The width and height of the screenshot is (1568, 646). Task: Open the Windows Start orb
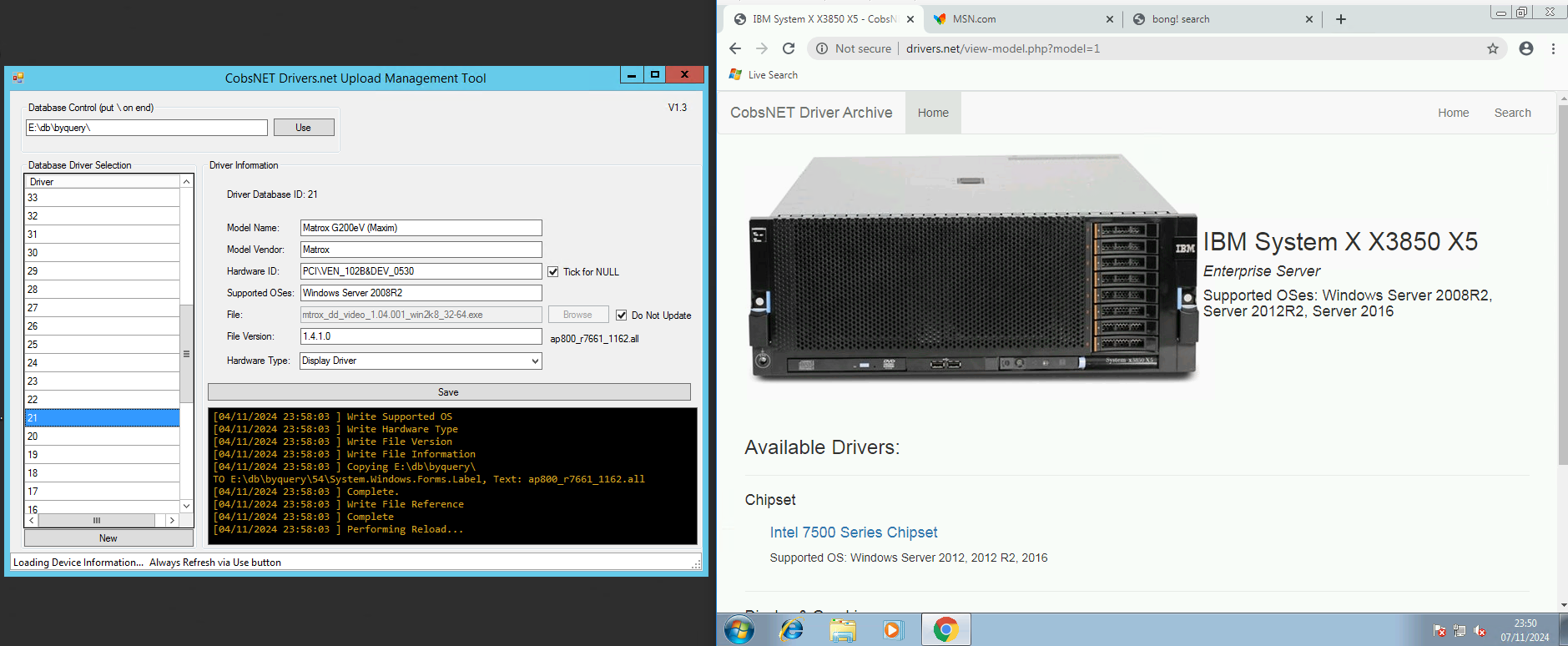pos(739,629)
